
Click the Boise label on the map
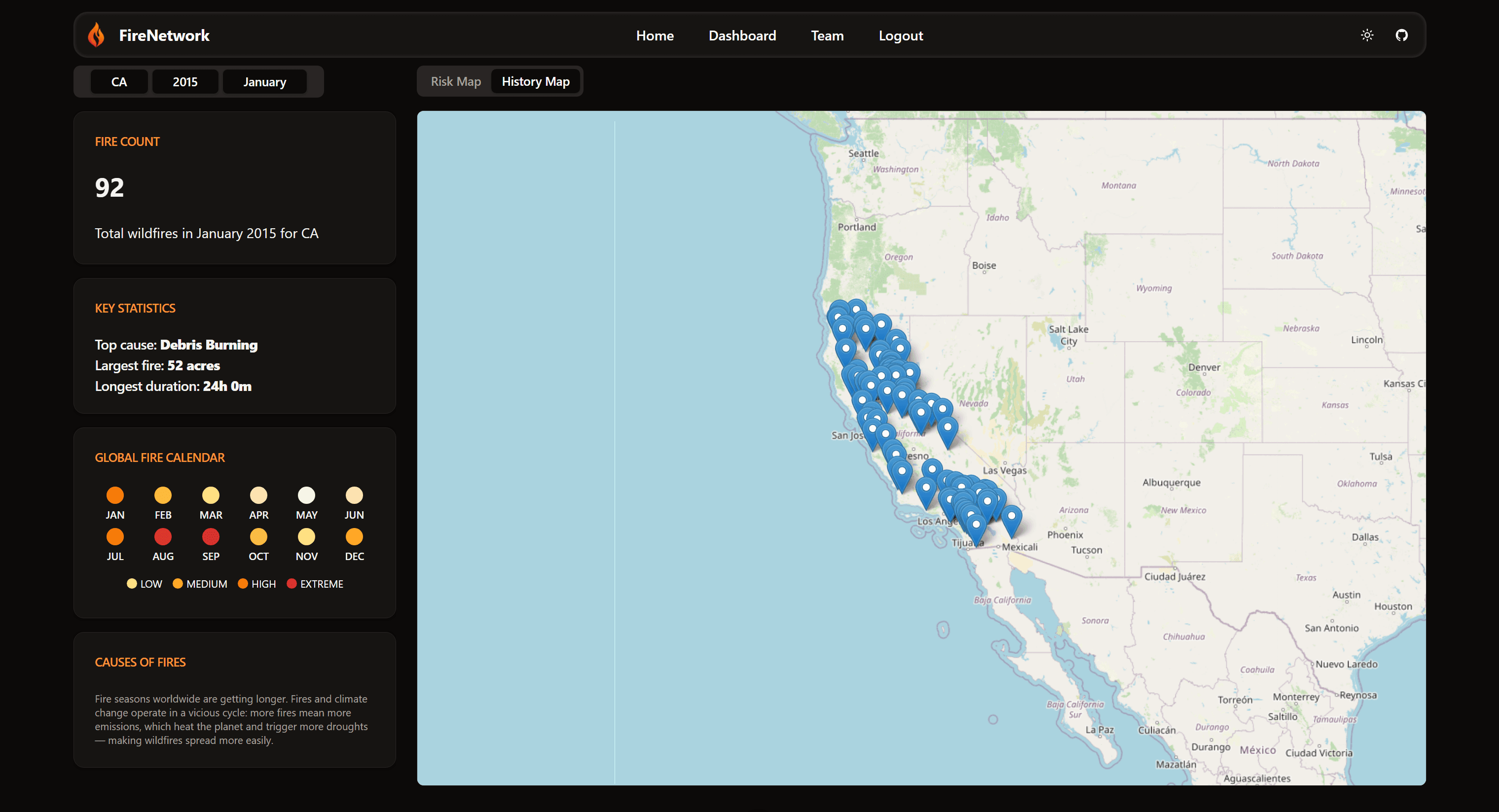click(984, 265)
